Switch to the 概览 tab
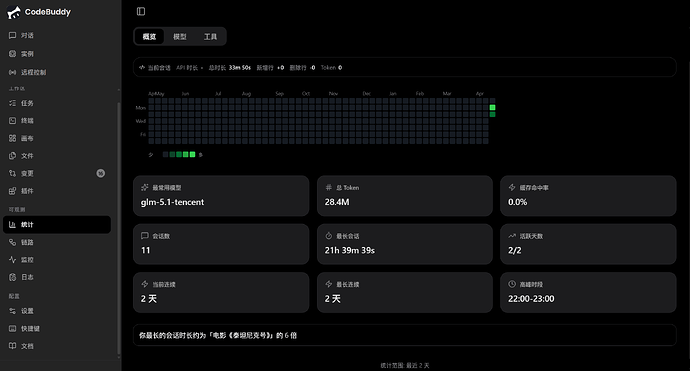 tap(149, 37)
